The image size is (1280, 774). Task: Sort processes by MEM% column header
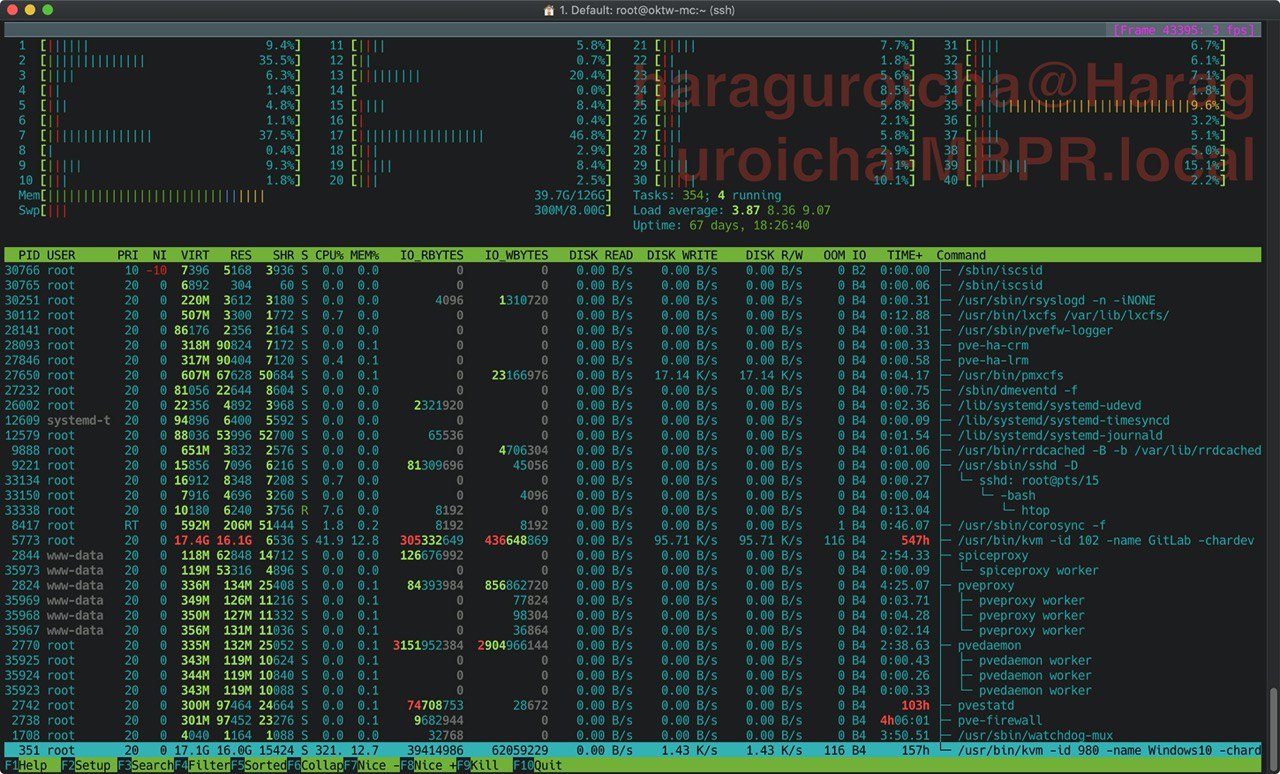pyautogui.click(x=364, y=255)
